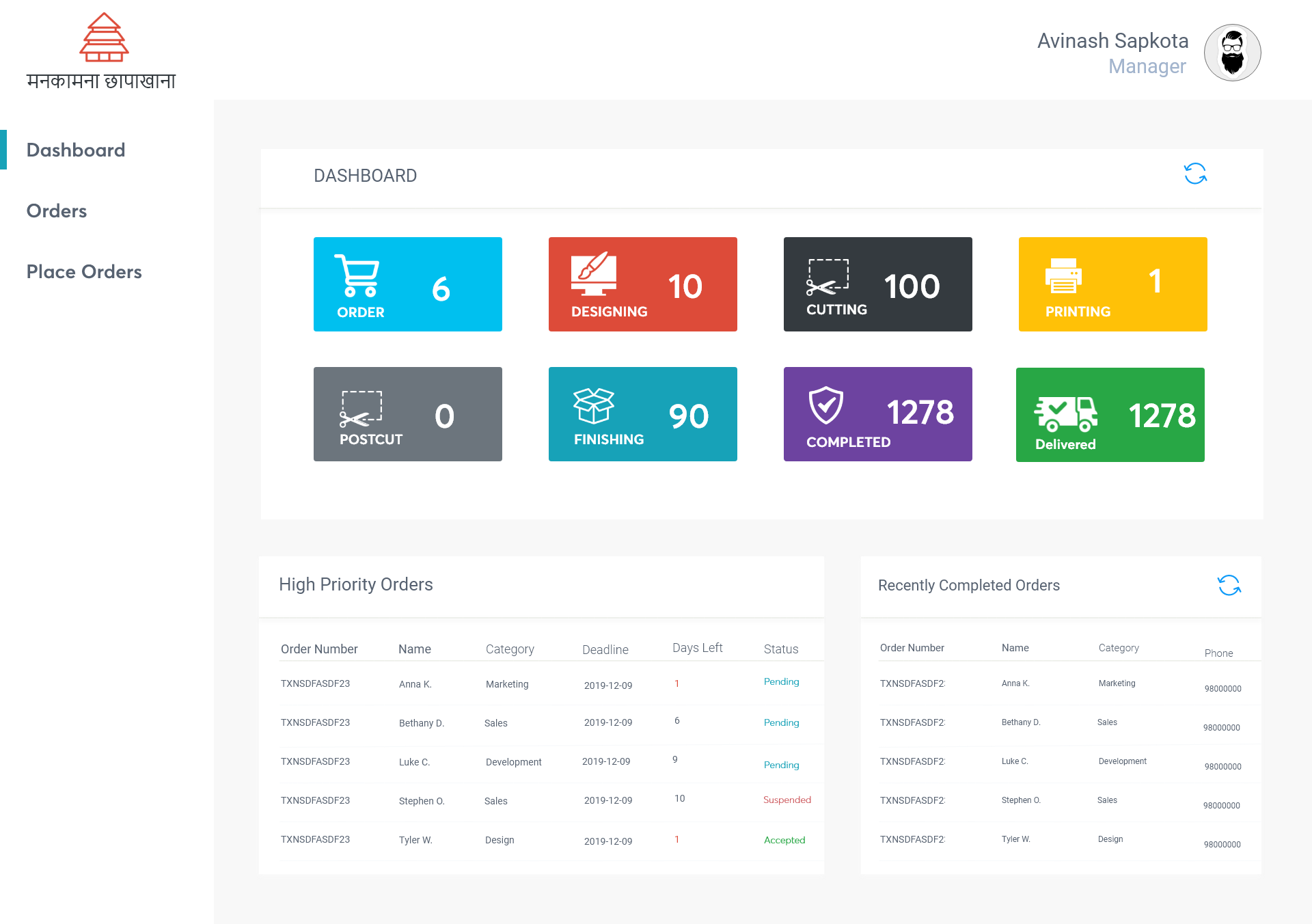Click the Delivered truck icon
This screenshot has height=924, width=1312.
click(1065, 413)
